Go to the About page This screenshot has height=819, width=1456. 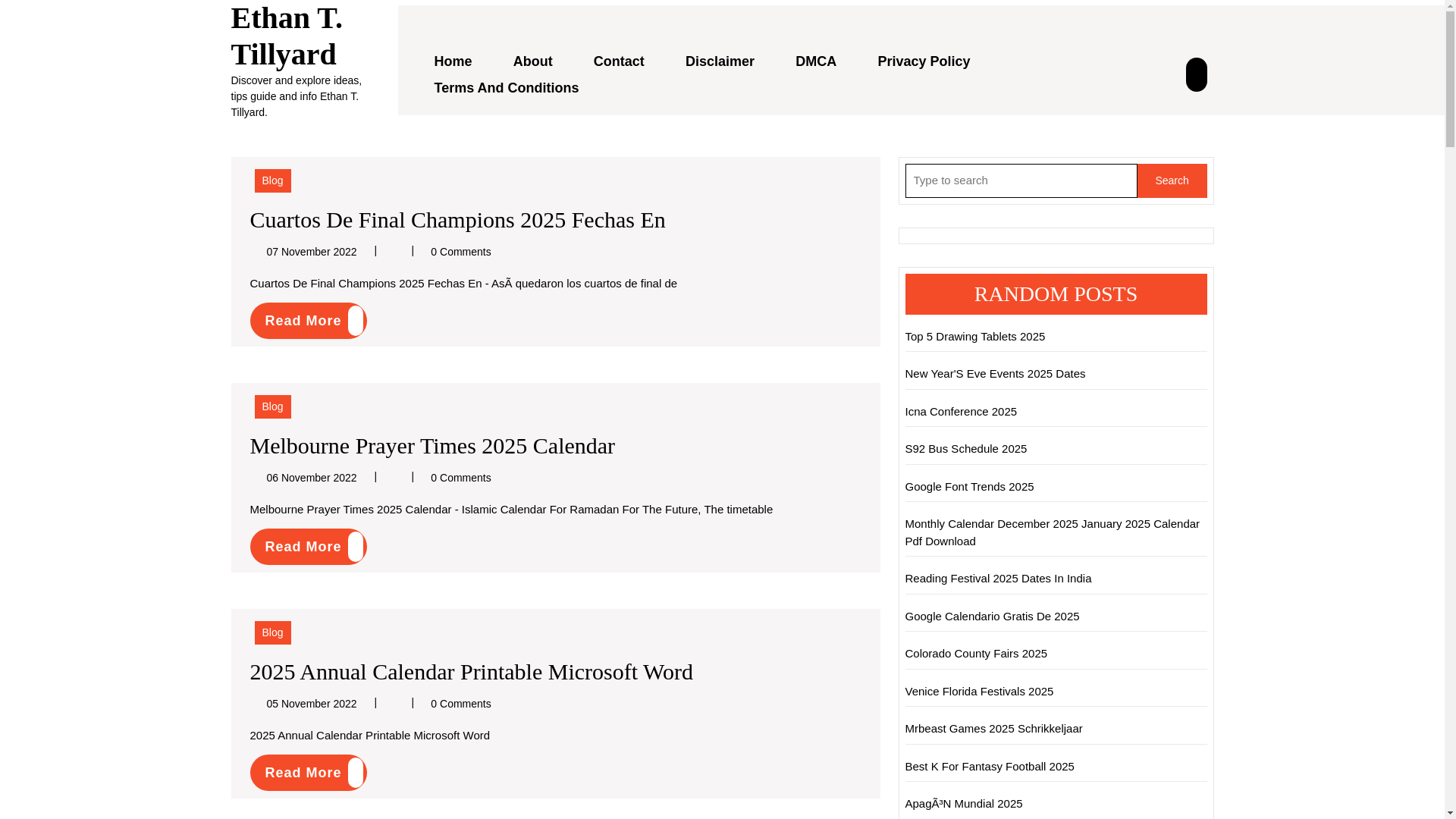532,61
